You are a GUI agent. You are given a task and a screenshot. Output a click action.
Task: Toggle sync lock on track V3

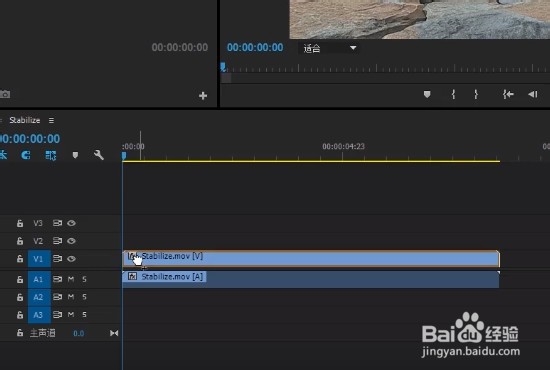point(57,223)
